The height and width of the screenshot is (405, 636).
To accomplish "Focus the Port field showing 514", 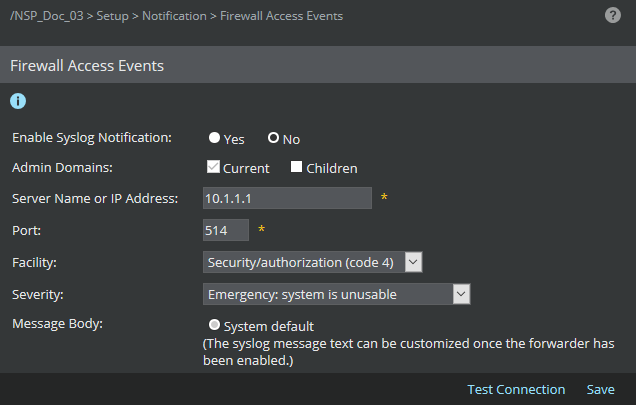I will point(226,230).
